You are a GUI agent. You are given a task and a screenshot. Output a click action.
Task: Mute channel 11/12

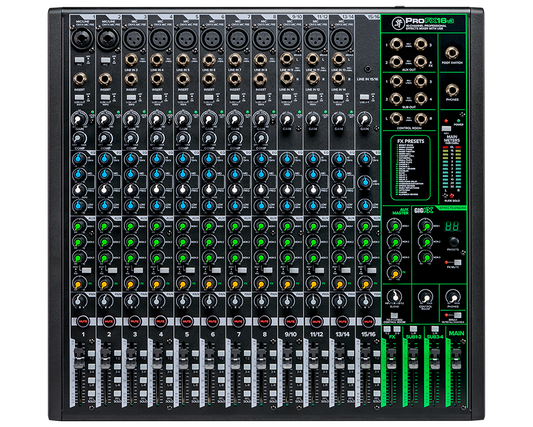316,321
